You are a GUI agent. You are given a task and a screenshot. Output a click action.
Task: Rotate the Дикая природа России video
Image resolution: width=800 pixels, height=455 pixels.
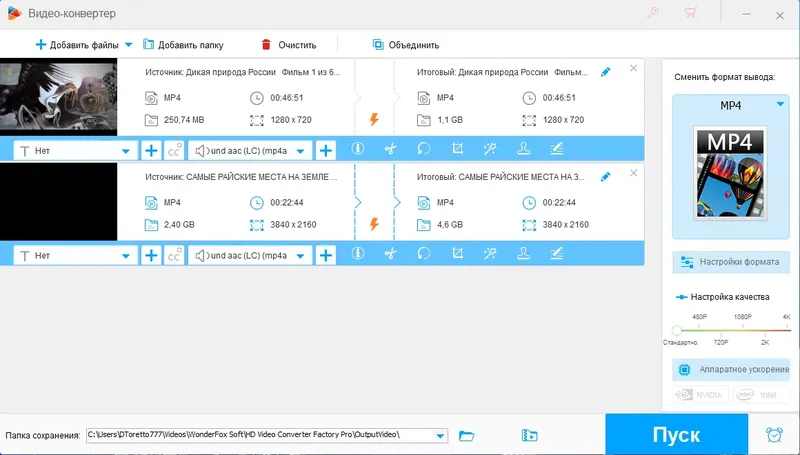pos(423,148)
